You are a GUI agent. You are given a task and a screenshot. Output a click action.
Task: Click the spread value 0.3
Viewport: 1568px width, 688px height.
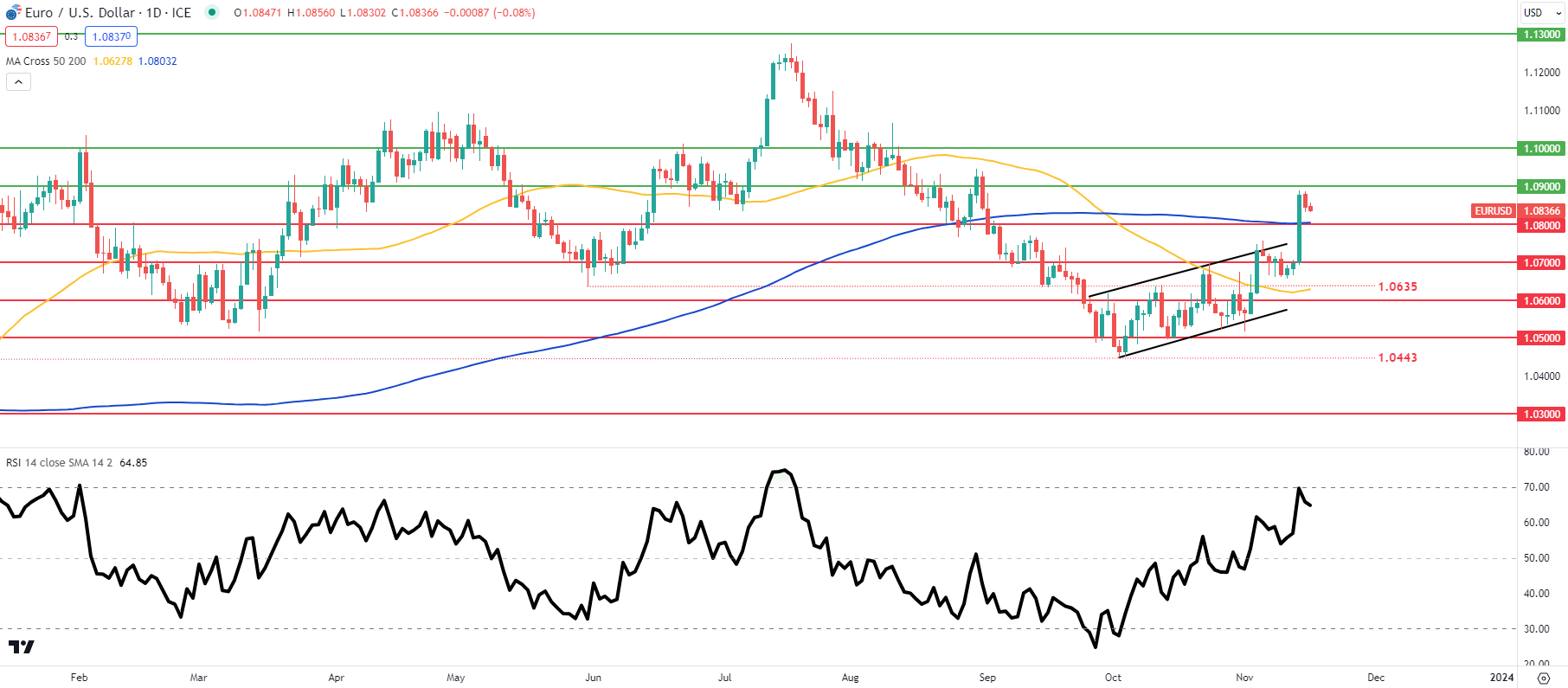click(x=71, y=36)
